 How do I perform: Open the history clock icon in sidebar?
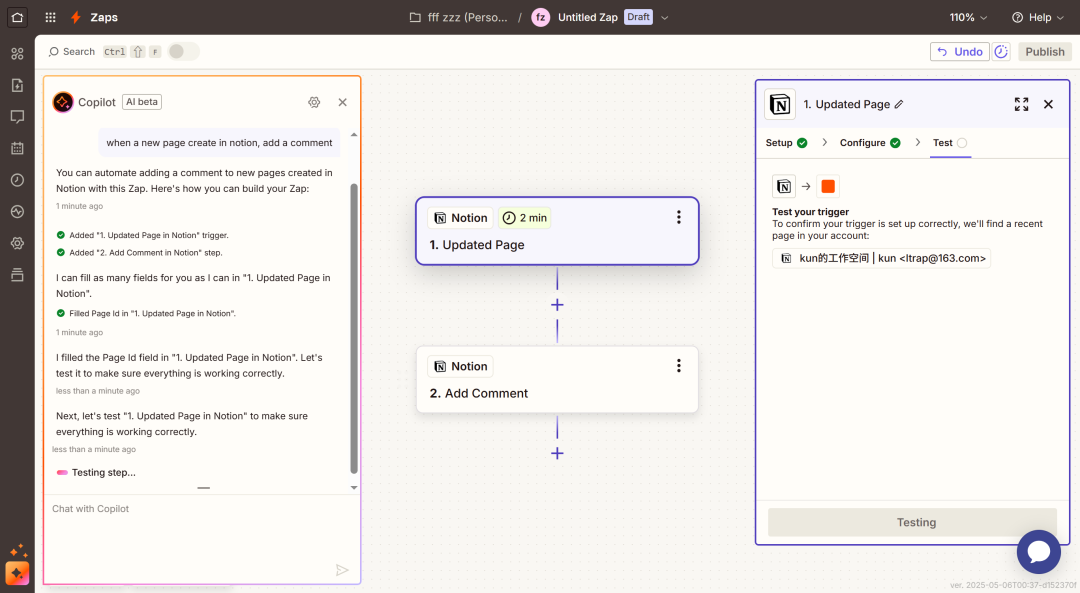coord(17,180)
